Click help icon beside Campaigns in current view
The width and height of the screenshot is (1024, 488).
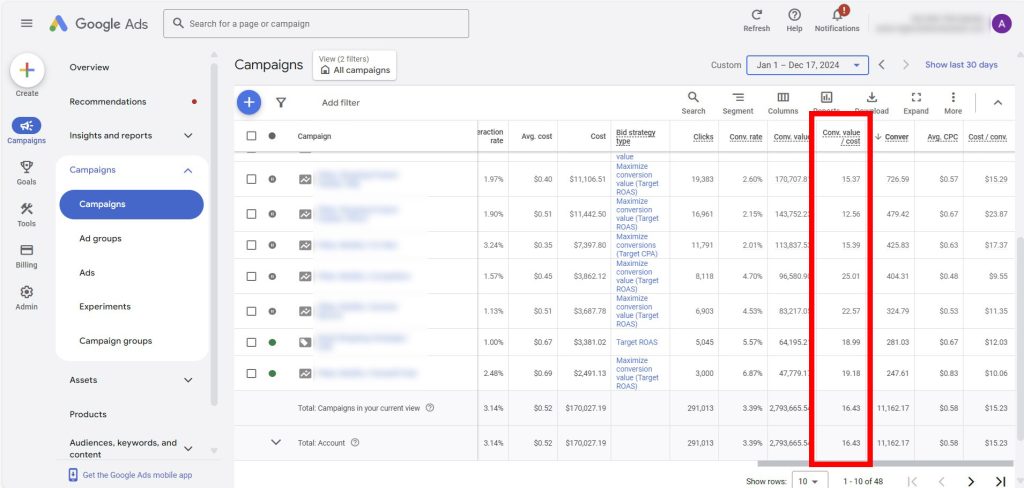coord(430,408)
